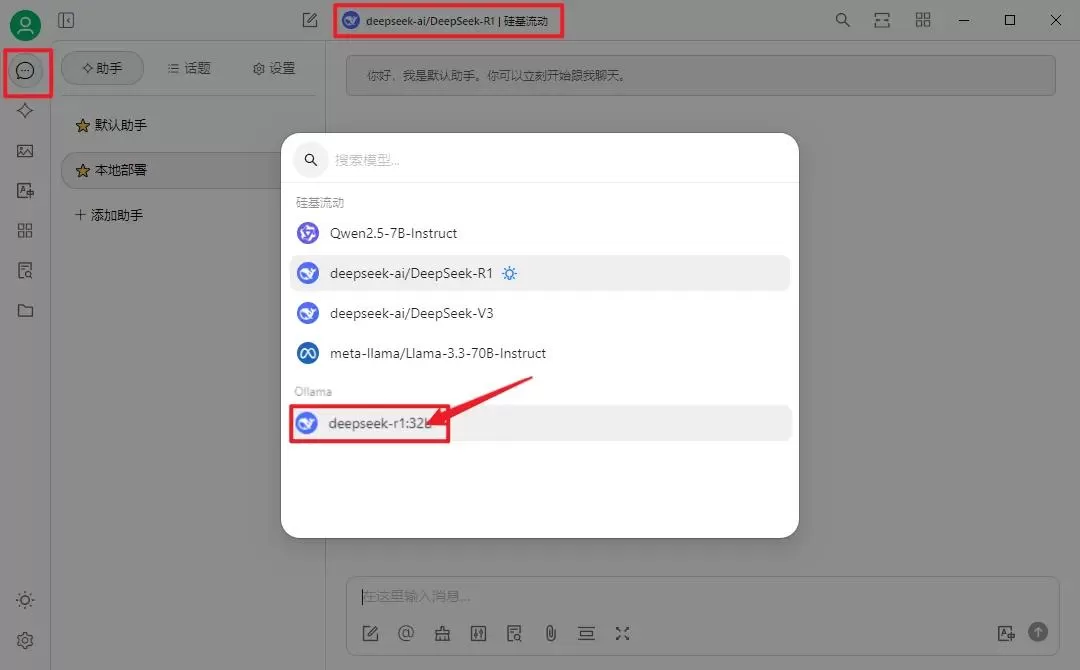Open the translate sidebar icon

click(x=25, y=191)
